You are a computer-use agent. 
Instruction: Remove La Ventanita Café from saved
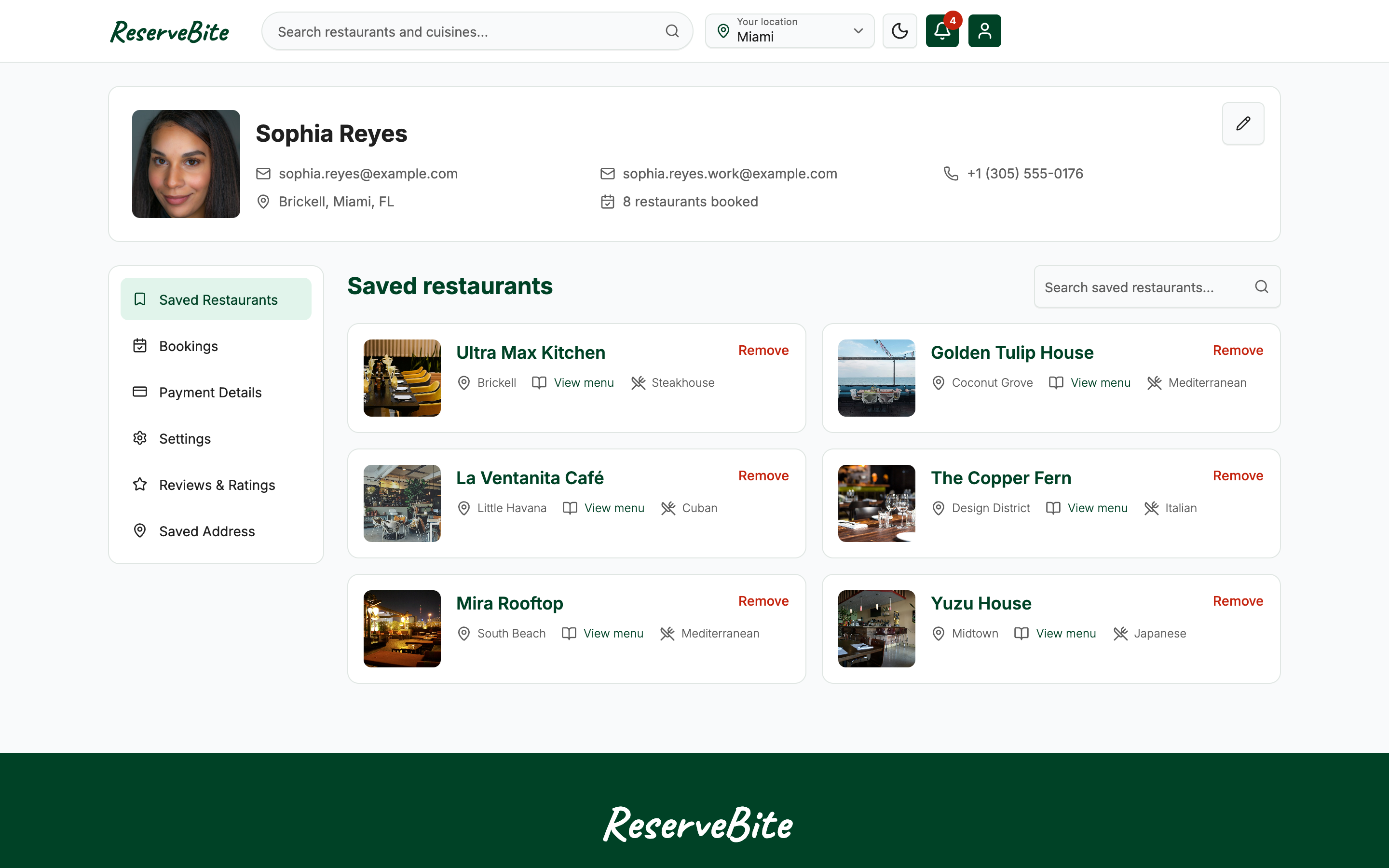click(x=763, y=476)
